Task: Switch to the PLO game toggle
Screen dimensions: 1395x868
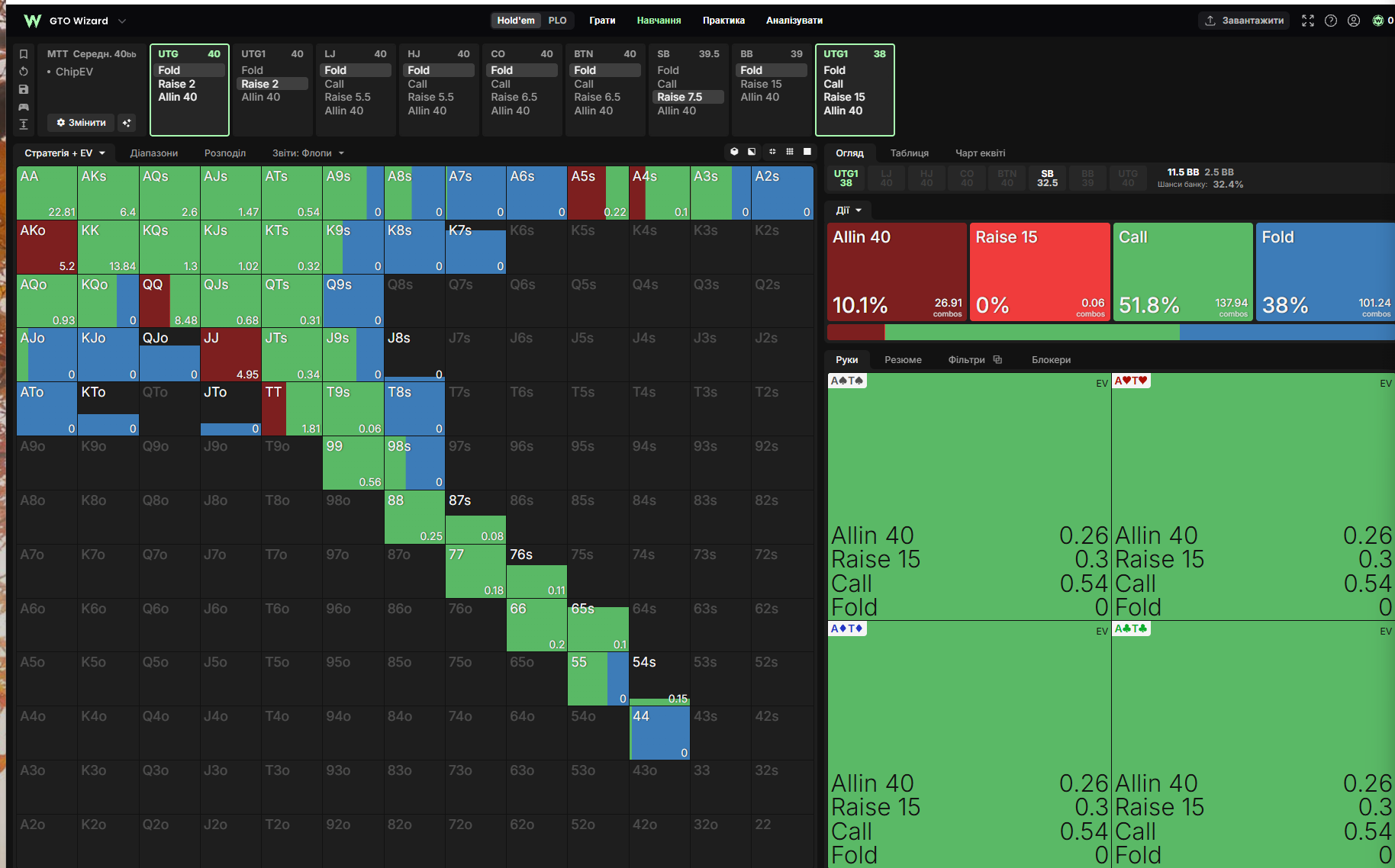Action: pyautogui.click(x=557, y=21)
